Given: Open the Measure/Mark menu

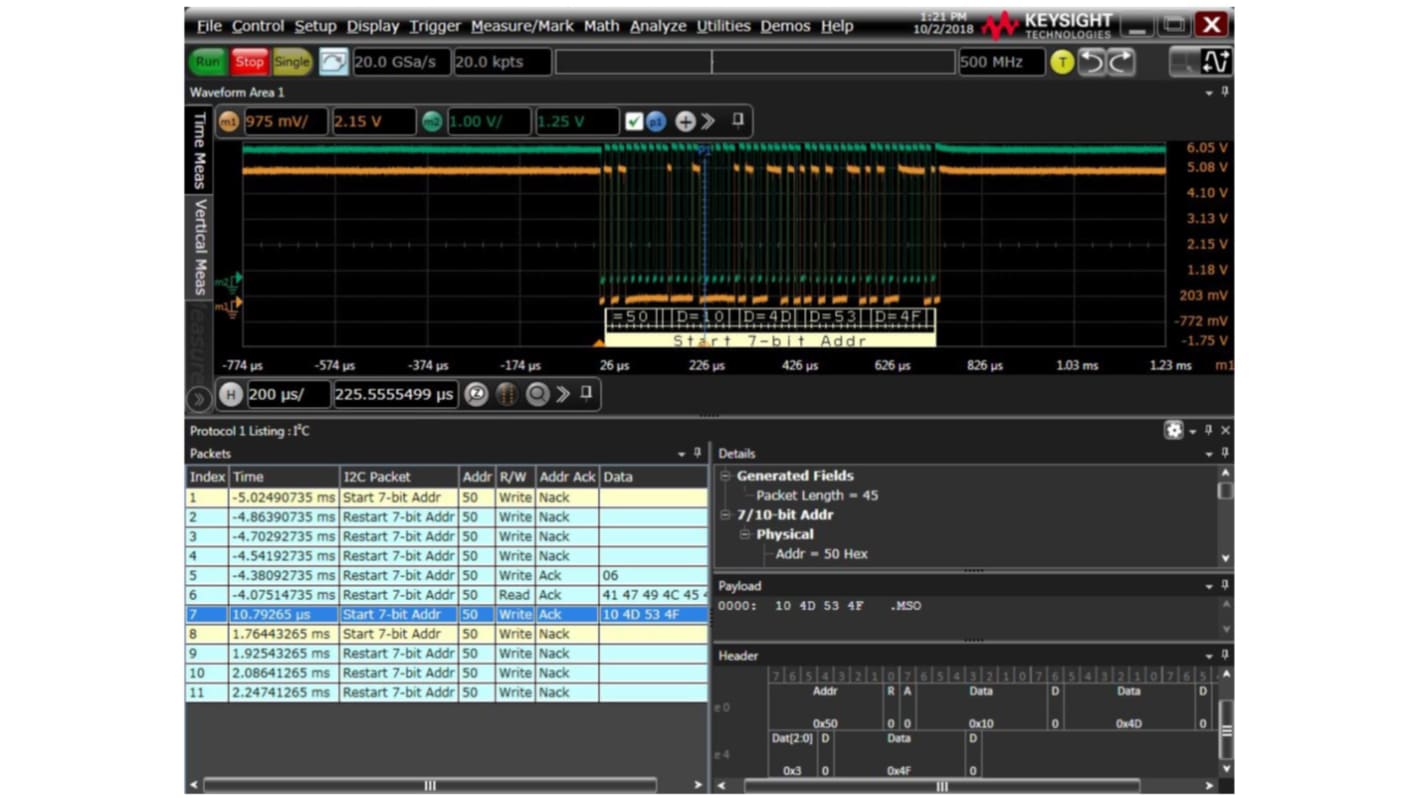Looking at the screenshot, I should (x=522, y=26).
